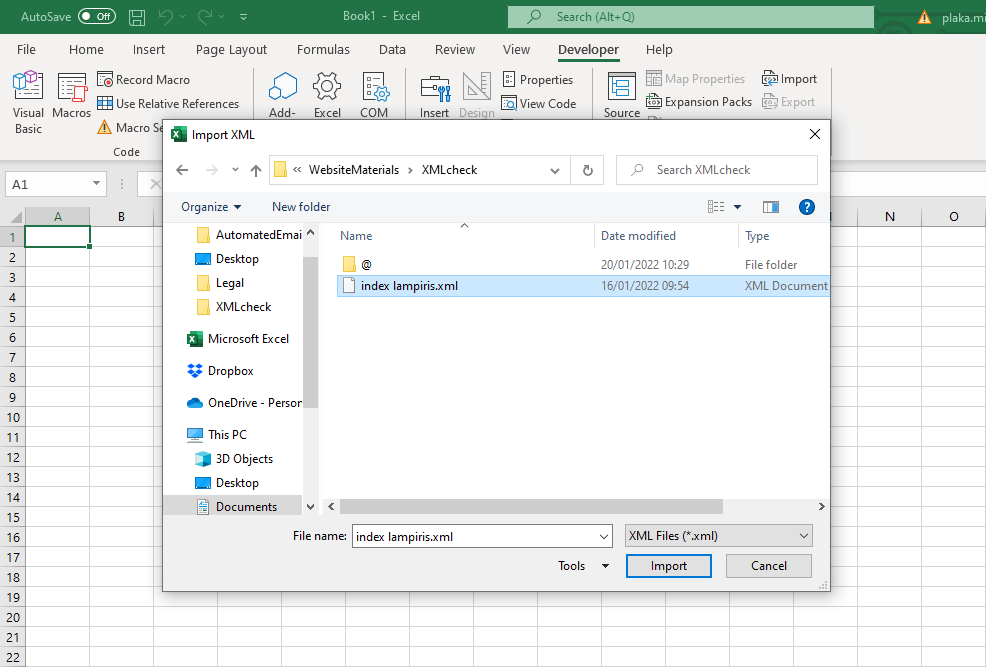Image resolution: width=986 pixels, height=667 pixels.
Task: Click the Excel search box
Action: pos(690,17)
